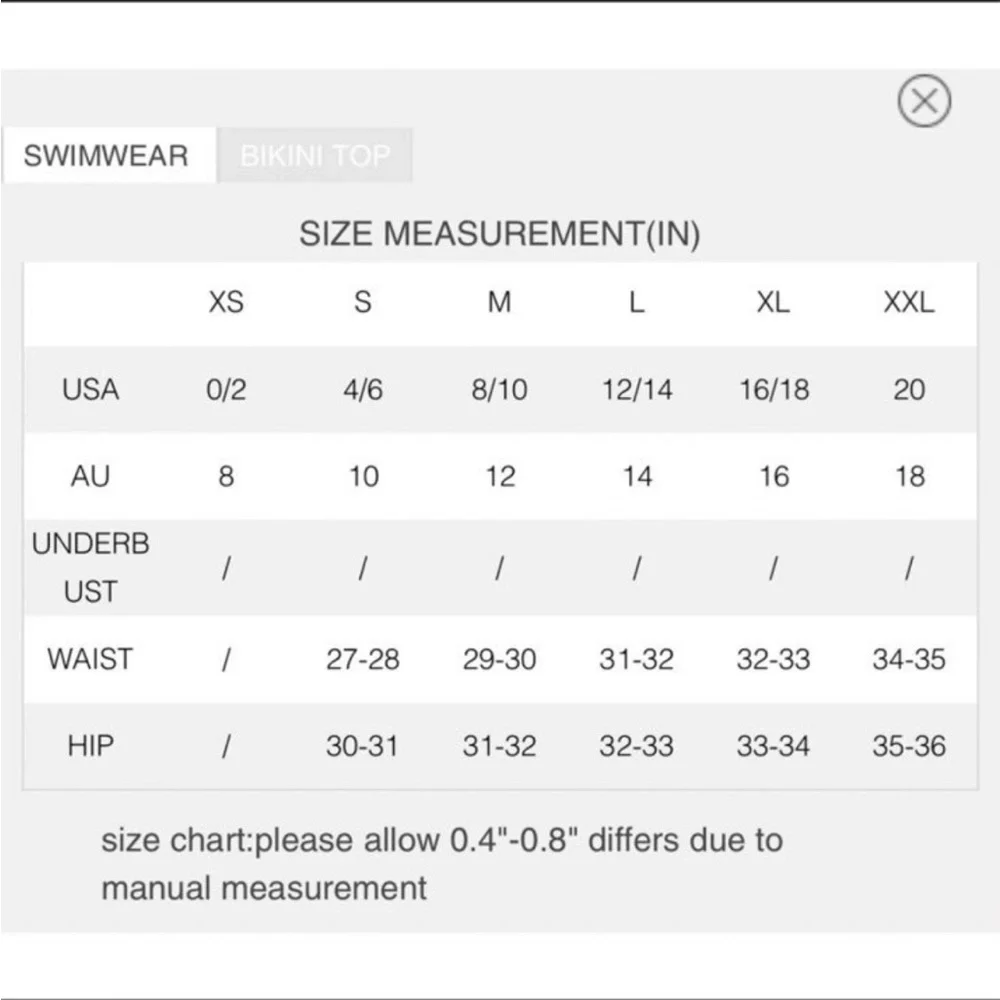Image resolution: width=1000 pixels, height=1000 pixels.
Task: Select the 27-28 waist value for S
Action: coord(363,659)
